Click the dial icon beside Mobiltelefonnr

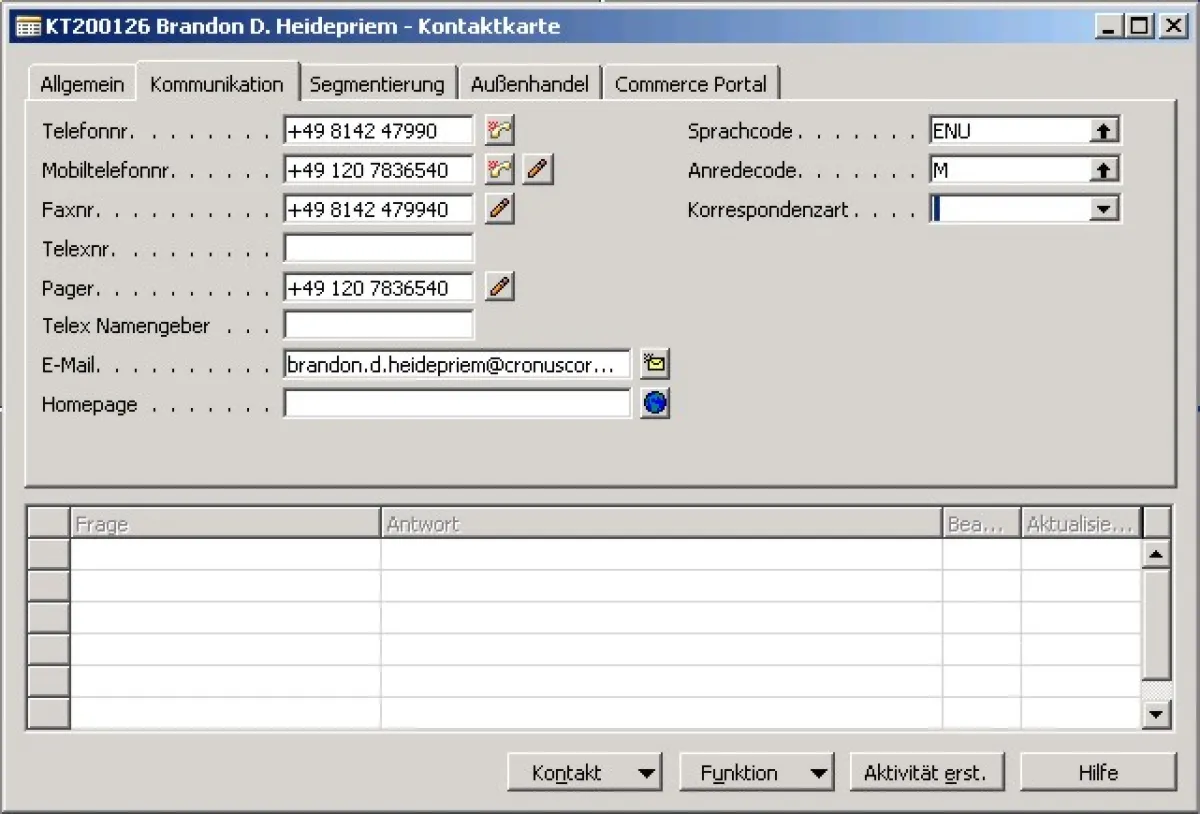(x=499, y=169)
